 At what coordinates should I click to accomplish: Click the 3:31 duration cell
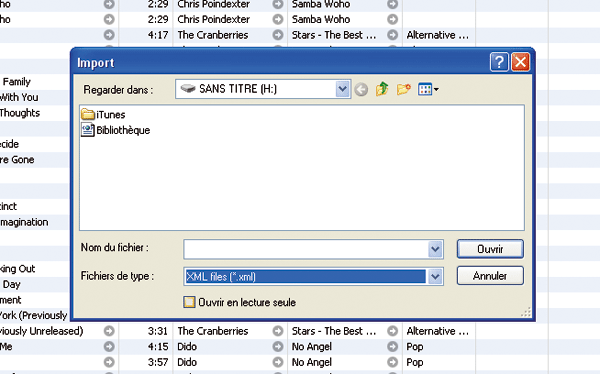tap(158, 331)
